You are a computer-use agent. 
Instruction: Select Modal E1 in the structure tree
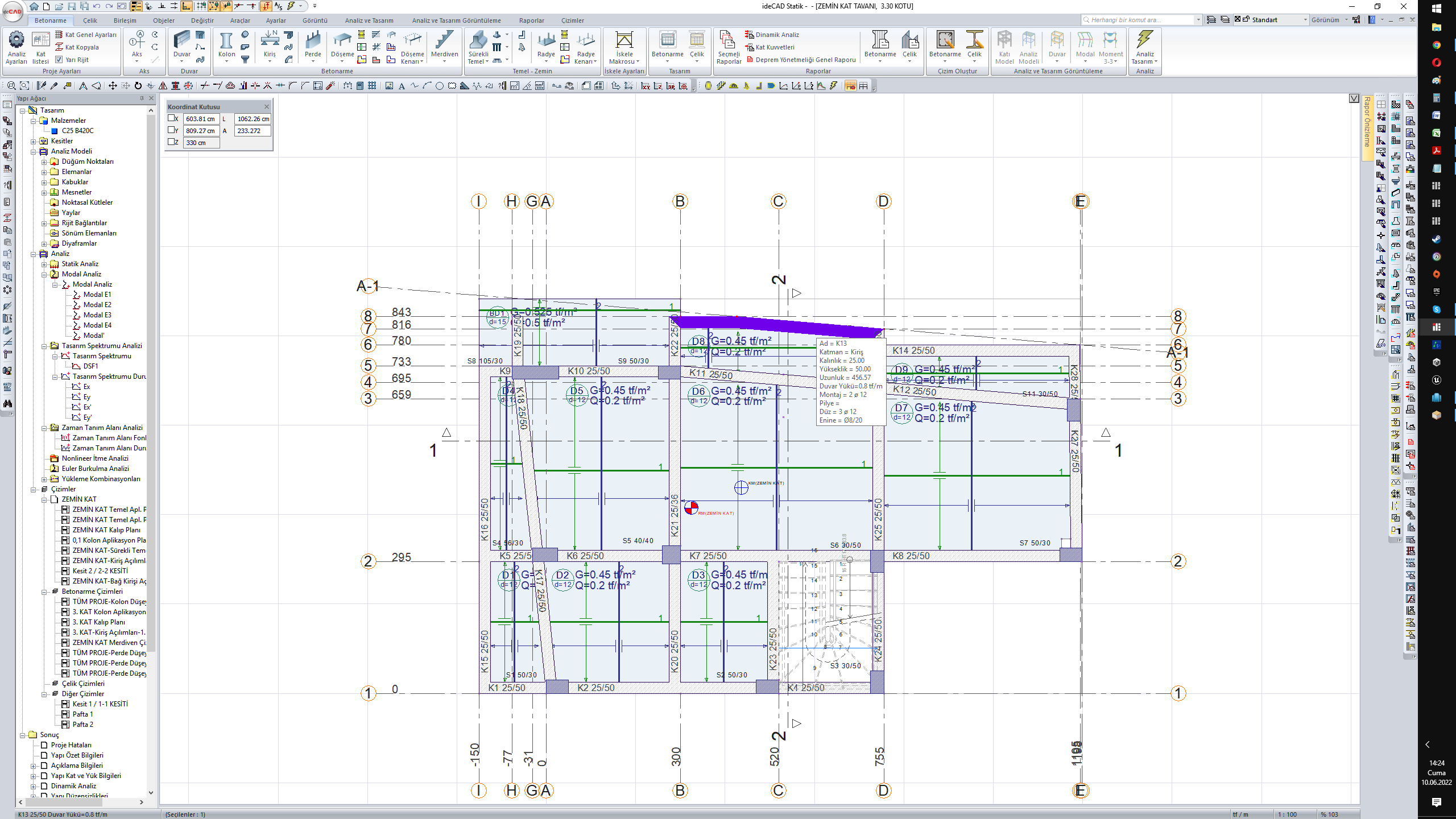(x=97, y=295)
